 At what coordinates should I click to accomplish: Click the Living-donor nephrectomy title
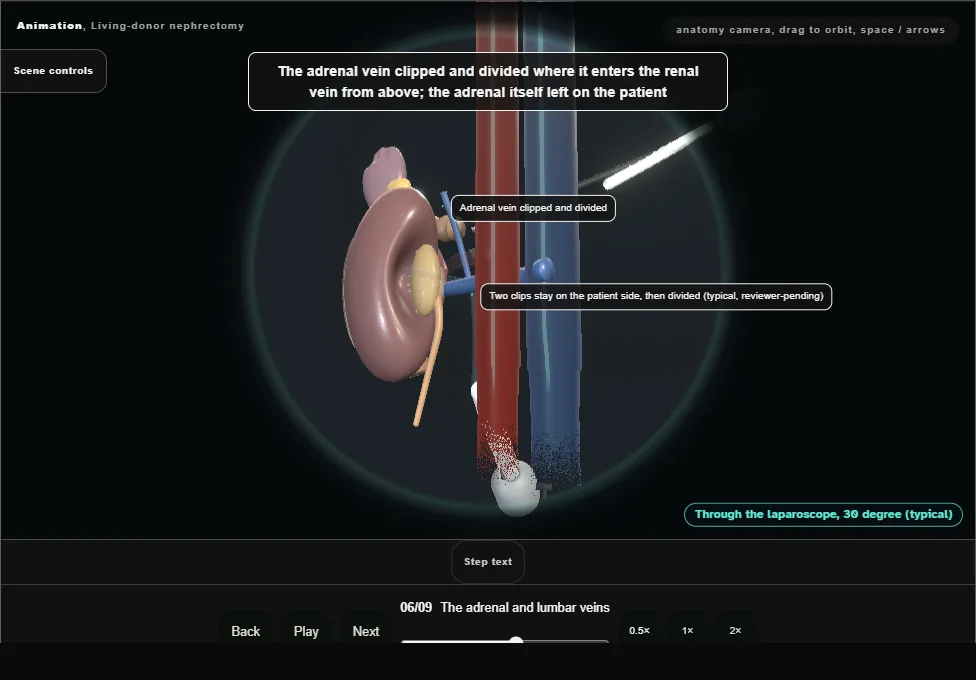(x=167, y=26)
